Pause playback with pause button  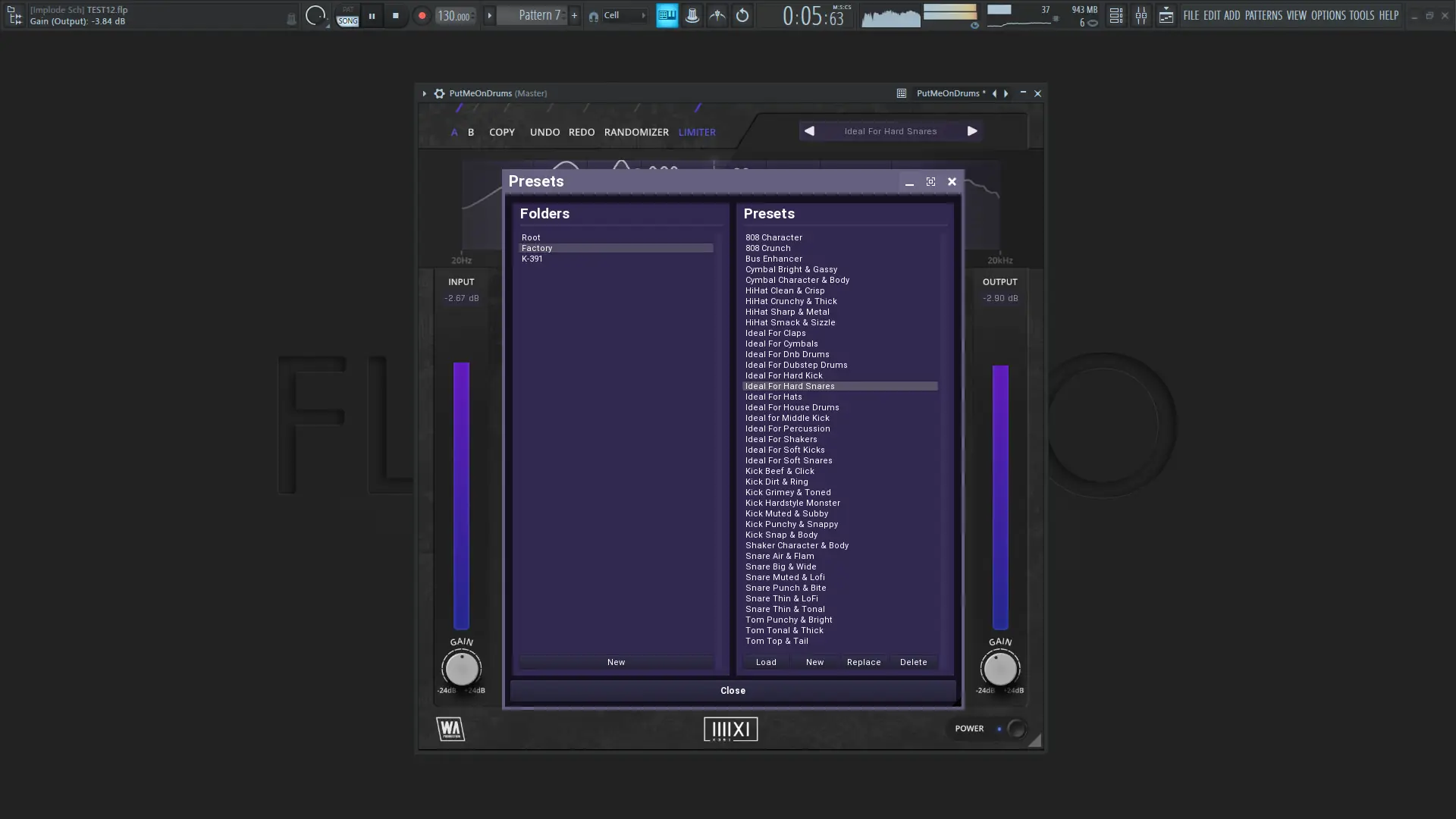point(372,15)
